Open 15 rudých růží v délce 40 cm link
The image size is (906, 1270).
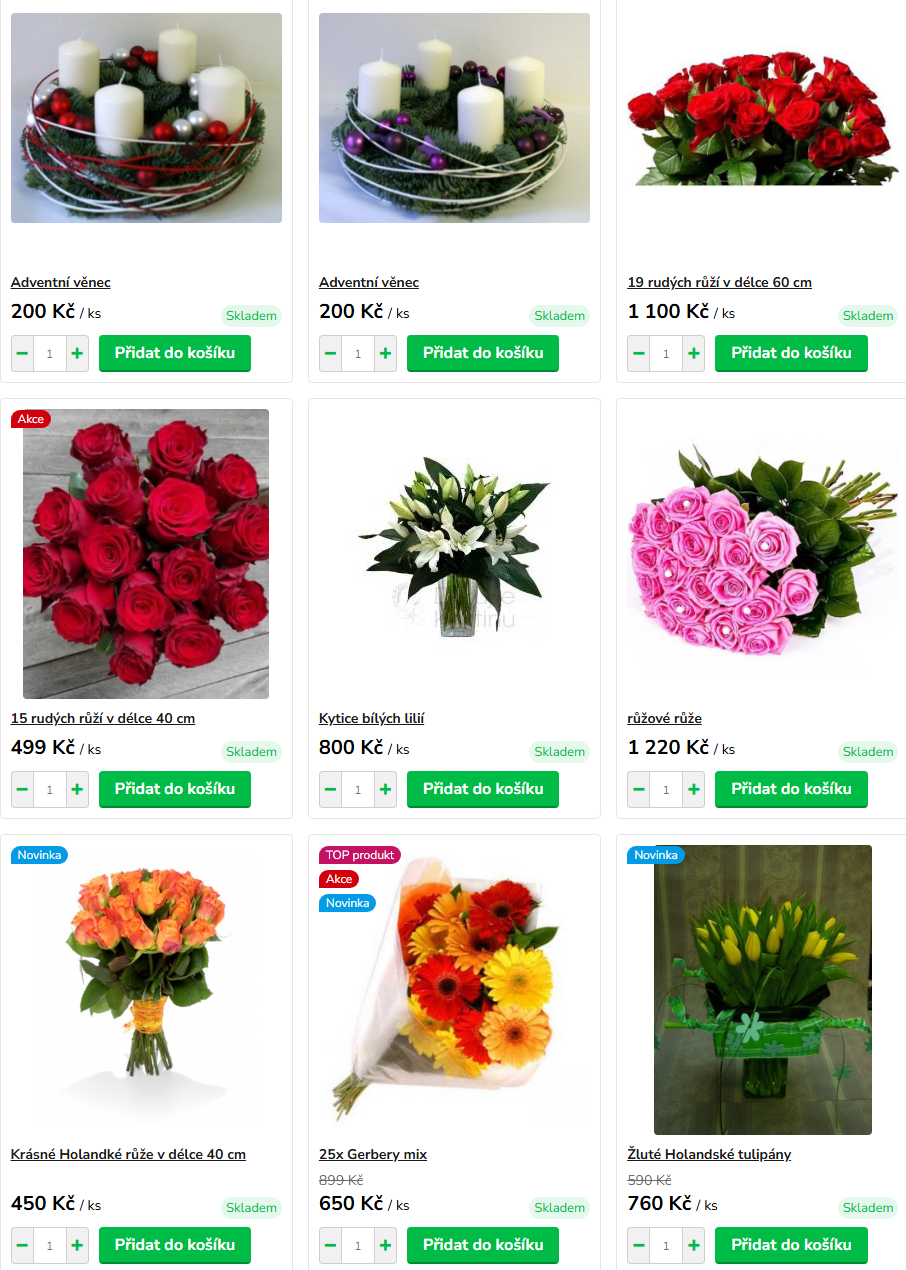click(103, 718)
